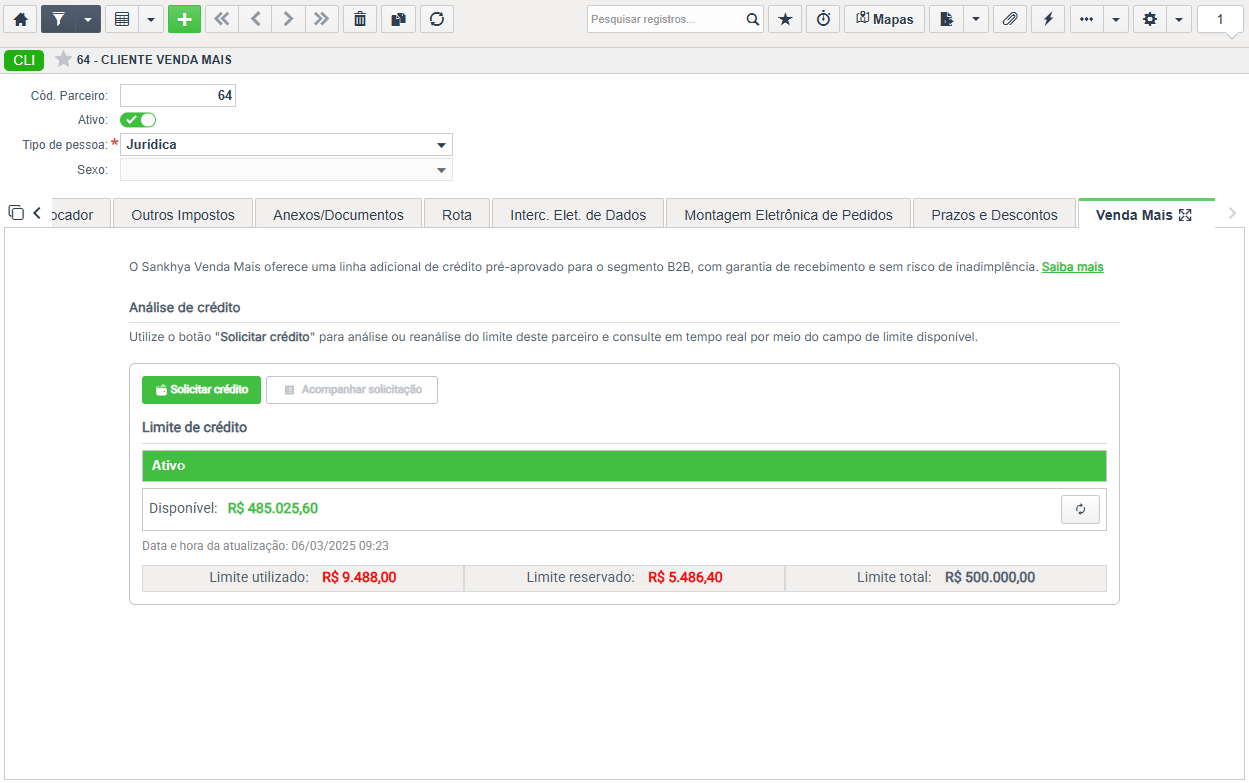
Task: Open the Sexo dropdown
Action: [x=286, y=170]
